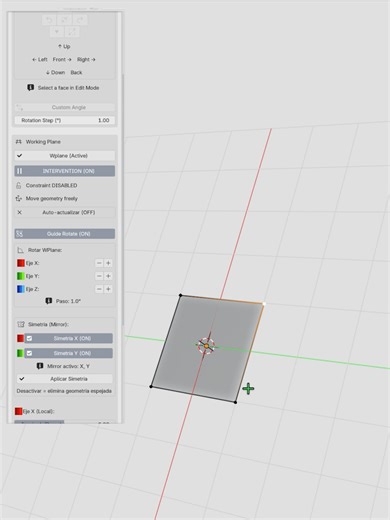Click the info icon beside Paso: 1.0°
The image size is (390, 520).
coord(49,301)
